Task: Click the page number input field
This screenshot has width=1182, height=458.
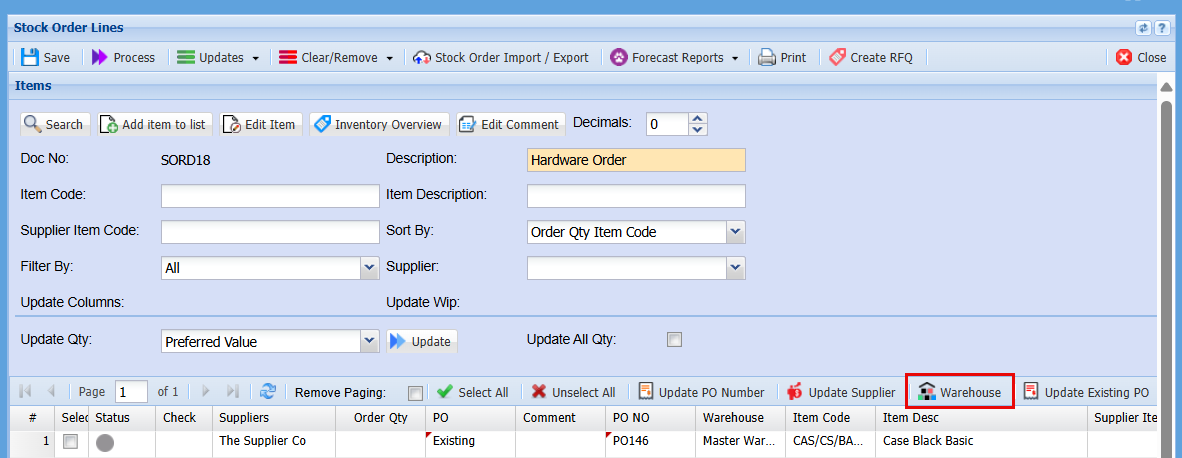Action: coord(131,392)
